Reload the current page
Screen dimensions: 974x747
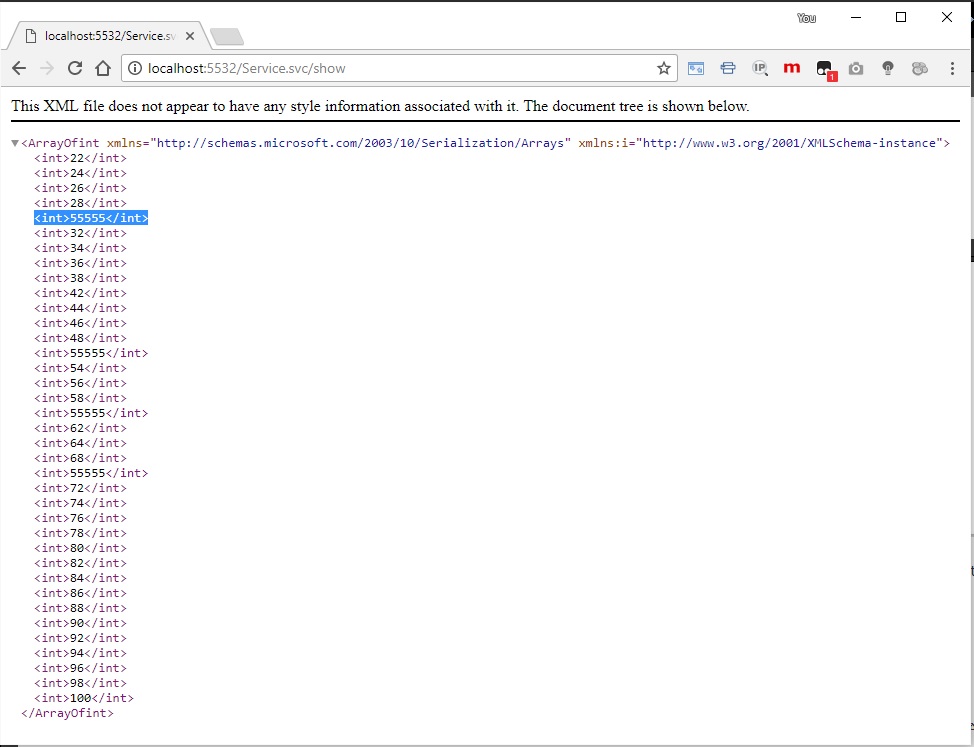click(x=74, y=69)
